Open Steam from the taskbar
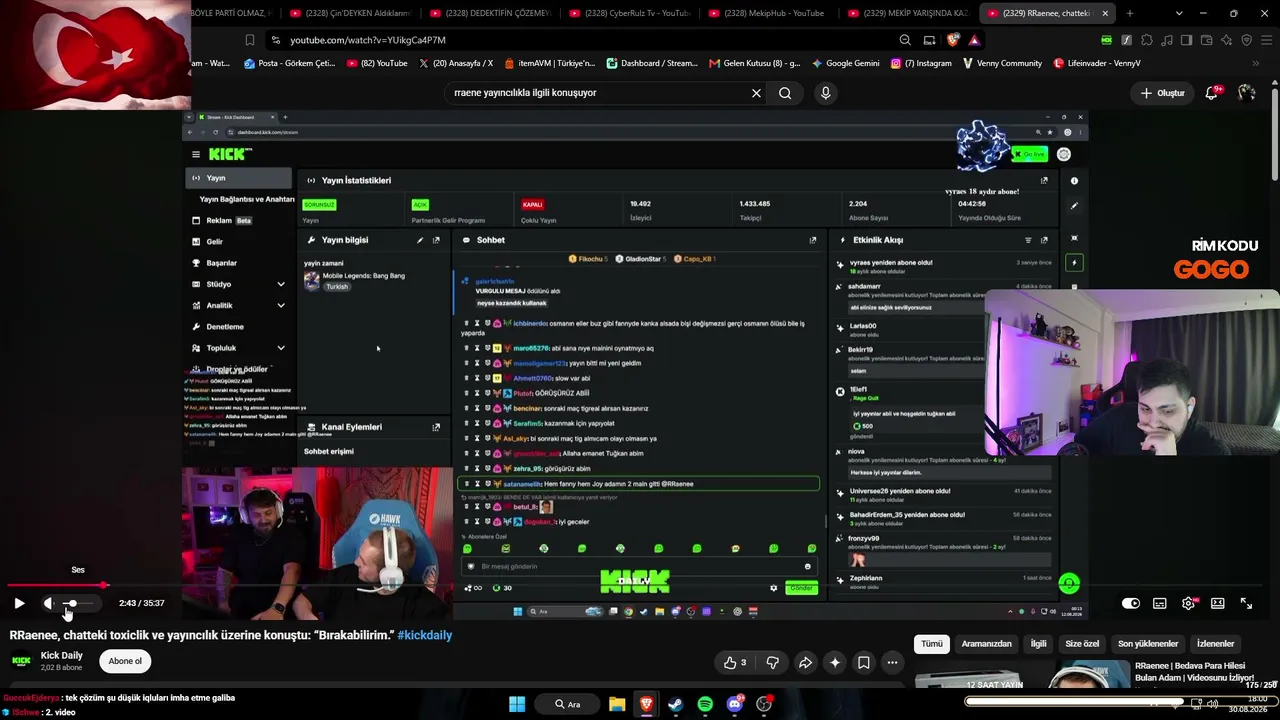Viewport: 1280px width, 720px height. click(675, 704)
